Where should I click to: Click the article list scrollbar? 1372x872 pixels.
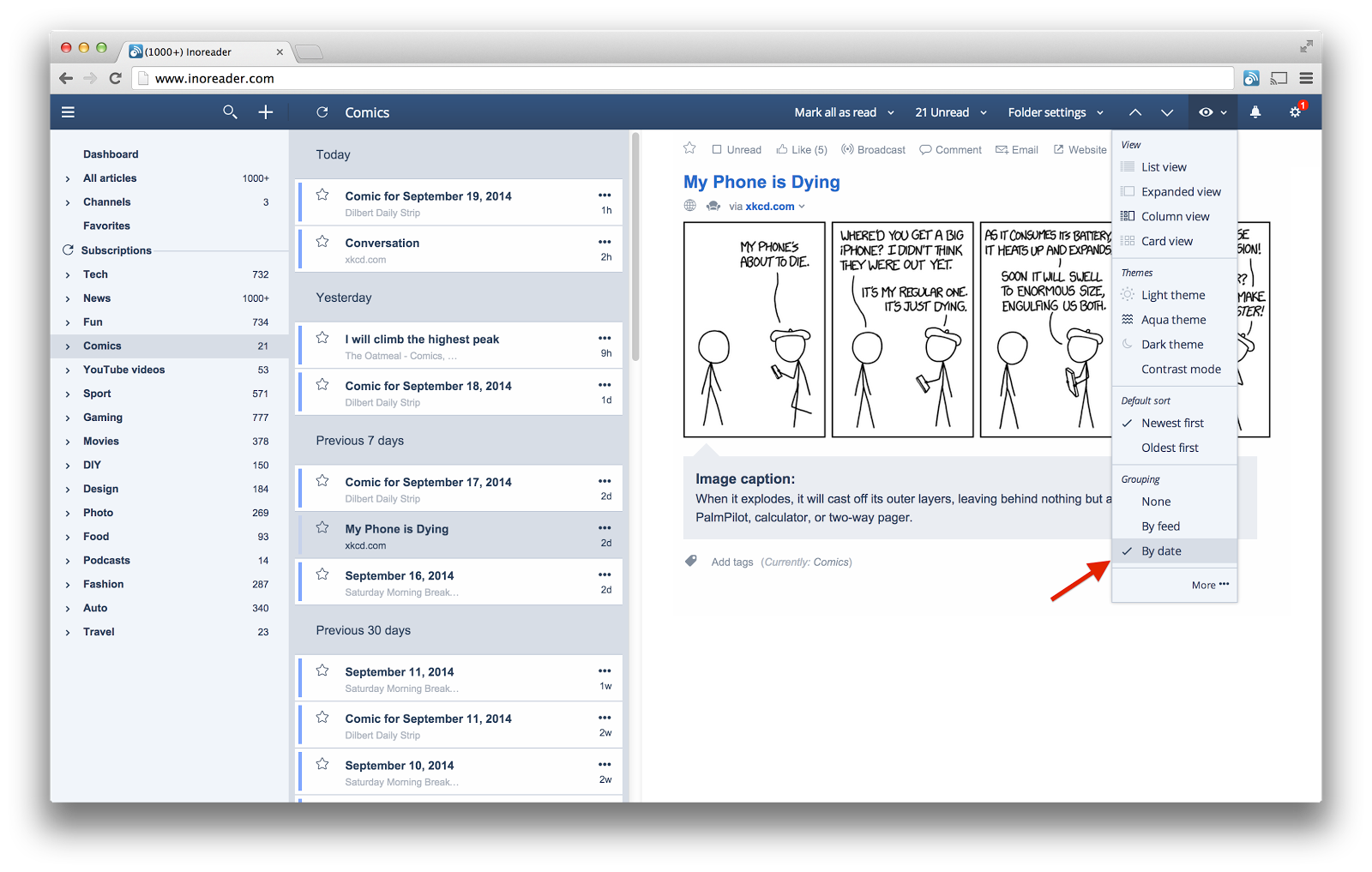coord(635,246)
